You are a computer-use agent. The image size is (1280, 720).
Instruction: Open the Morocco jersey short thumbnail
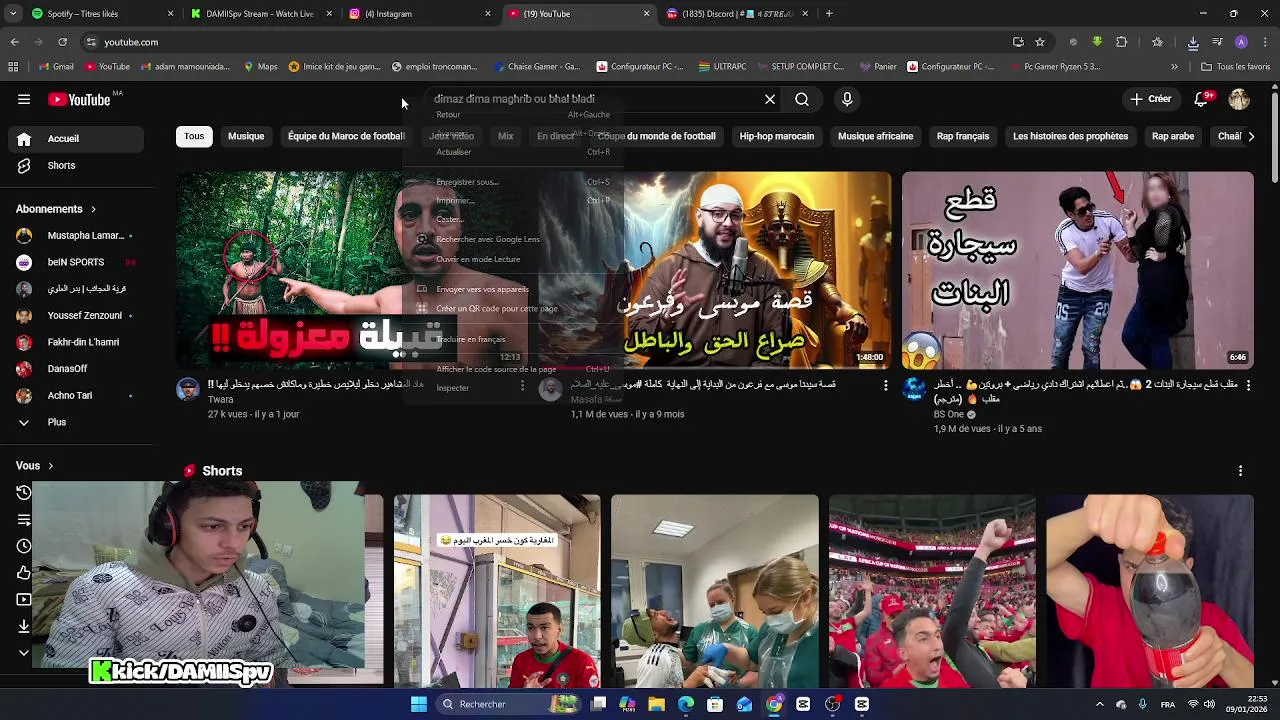point(497,591)
